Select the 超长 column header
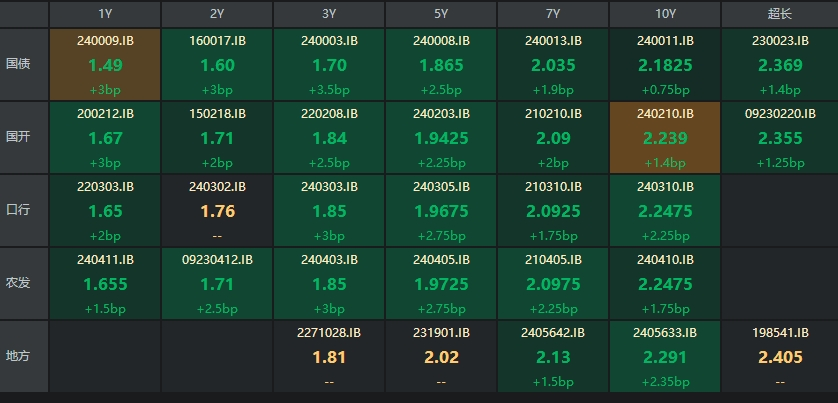The width and height of the screenshot is (838, 403). [x=780, y=14]
